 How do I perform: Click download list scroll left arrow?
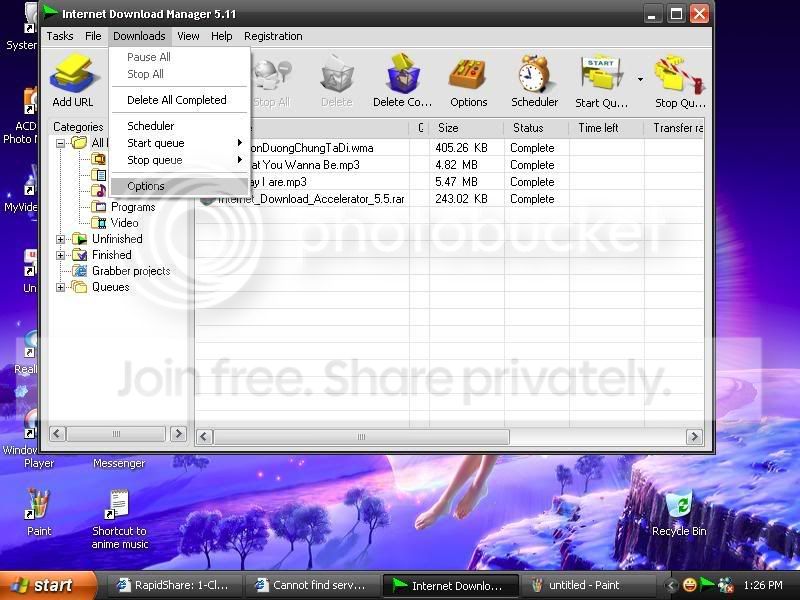(x=205, y=437)
